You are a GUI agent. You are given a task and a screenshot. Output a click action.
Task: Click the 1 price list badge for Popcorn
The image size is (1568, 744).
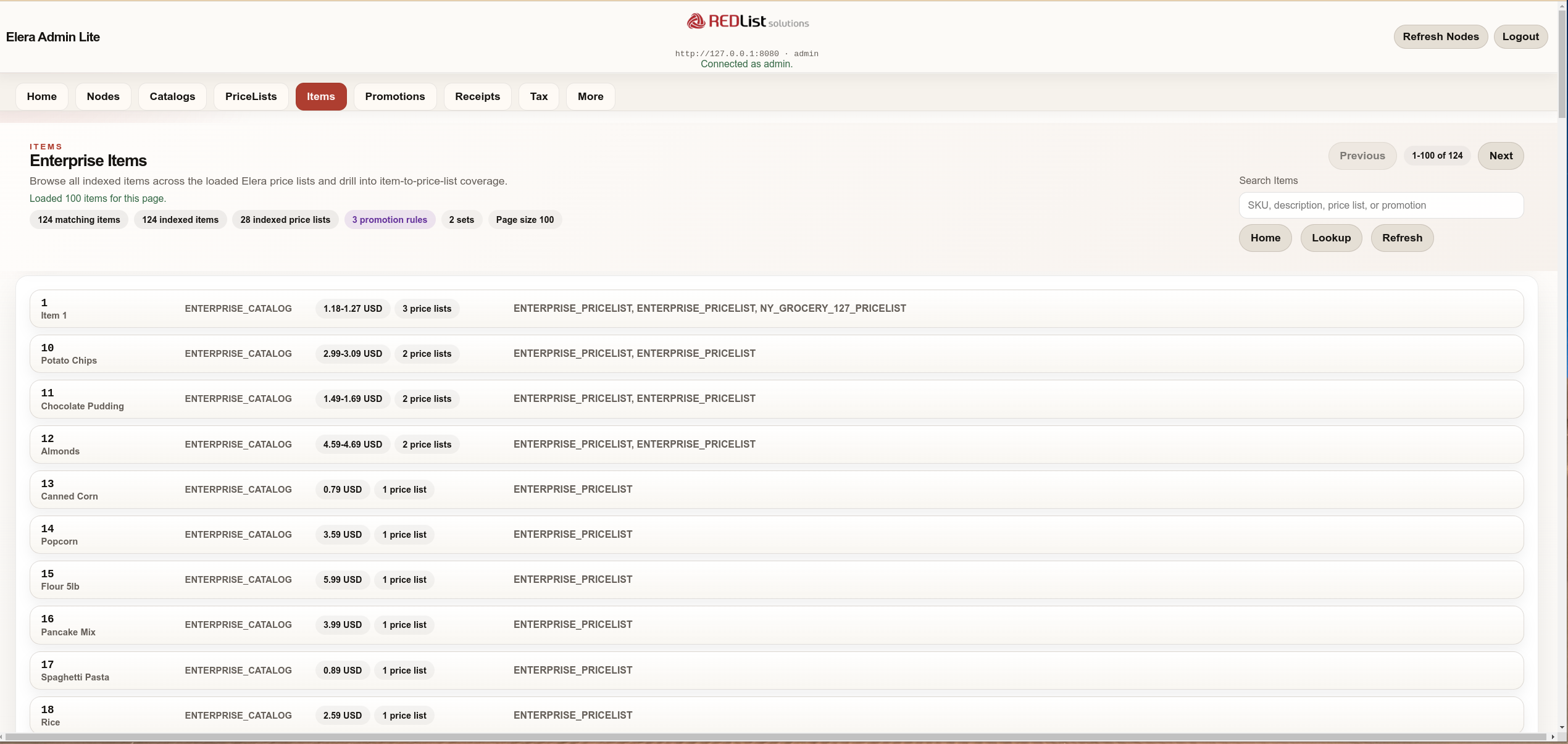coord(404,535)
